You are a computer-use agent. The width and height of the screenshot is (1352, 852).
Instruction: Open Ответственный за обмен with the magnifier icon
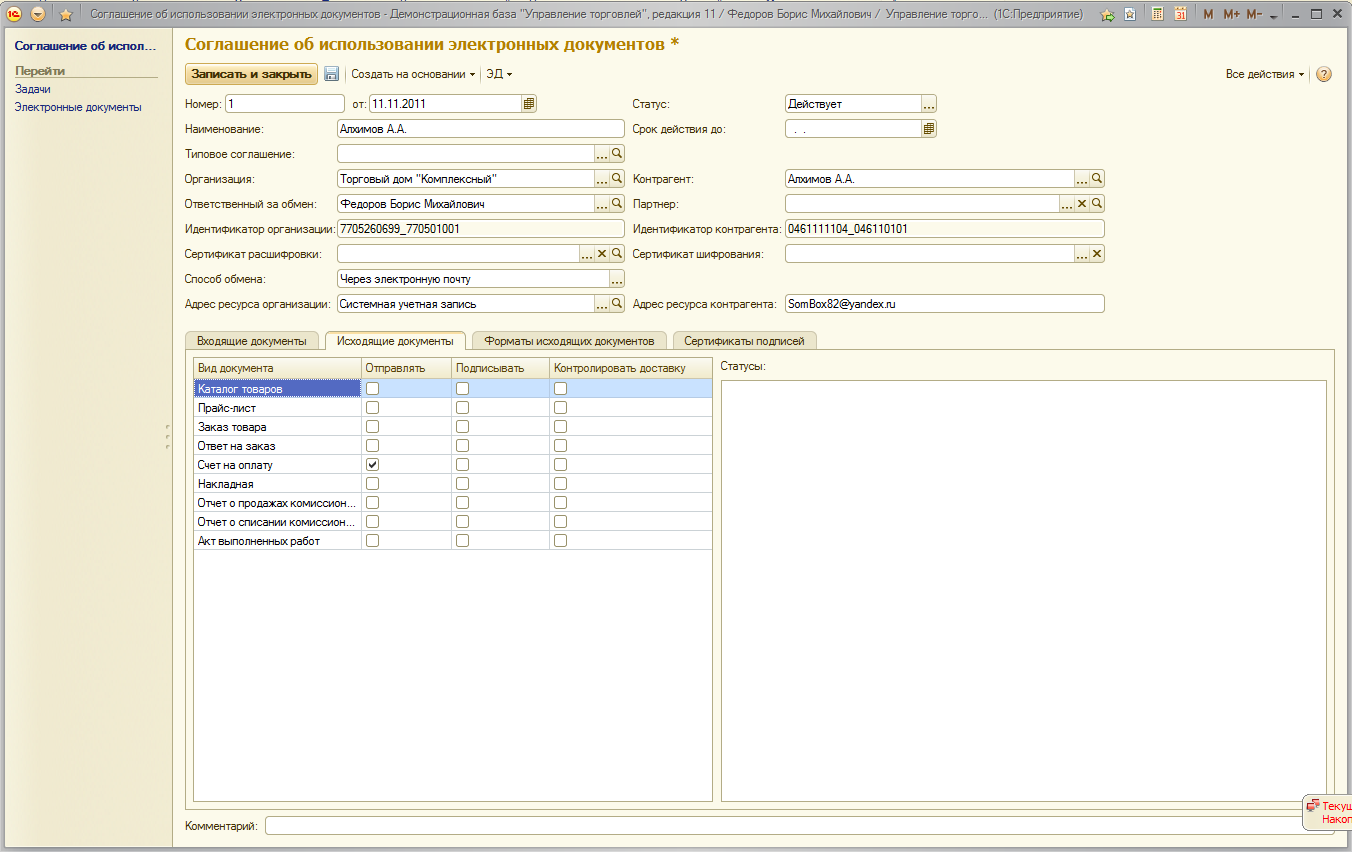617,204
